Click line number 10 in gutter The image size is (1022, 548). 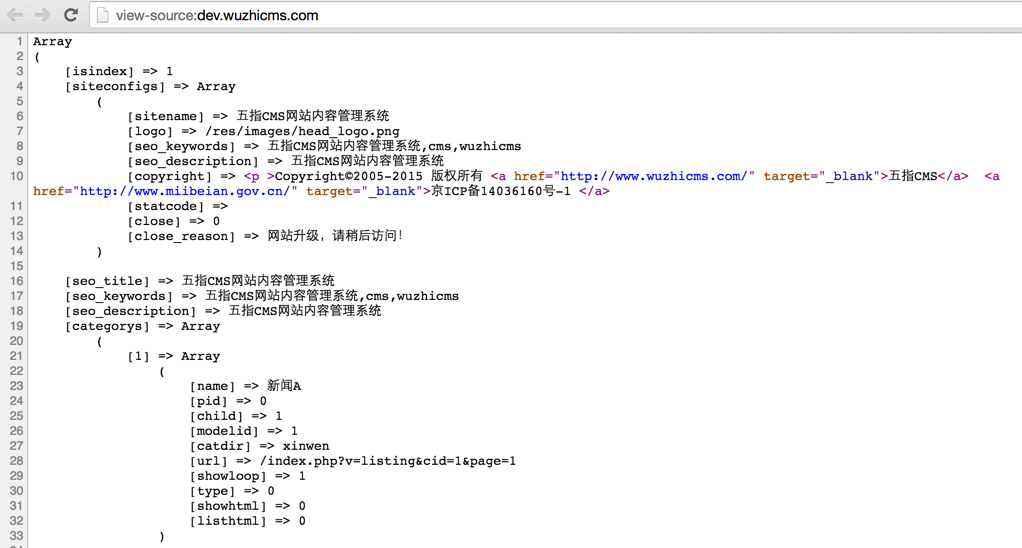pyautogui.click(x=16, y=176)
